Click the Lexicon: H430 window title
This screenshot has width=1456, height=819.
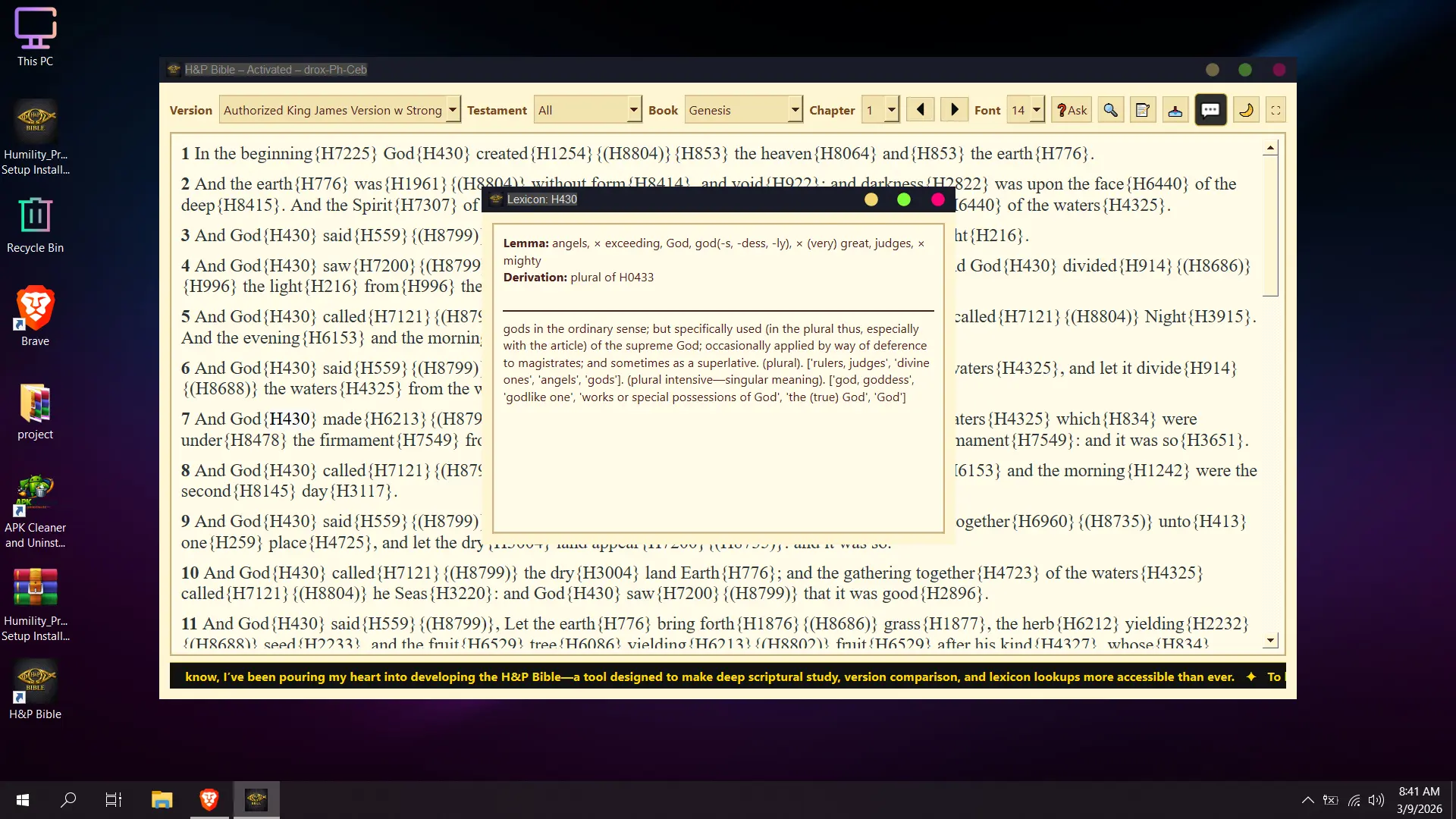(541, 199)
